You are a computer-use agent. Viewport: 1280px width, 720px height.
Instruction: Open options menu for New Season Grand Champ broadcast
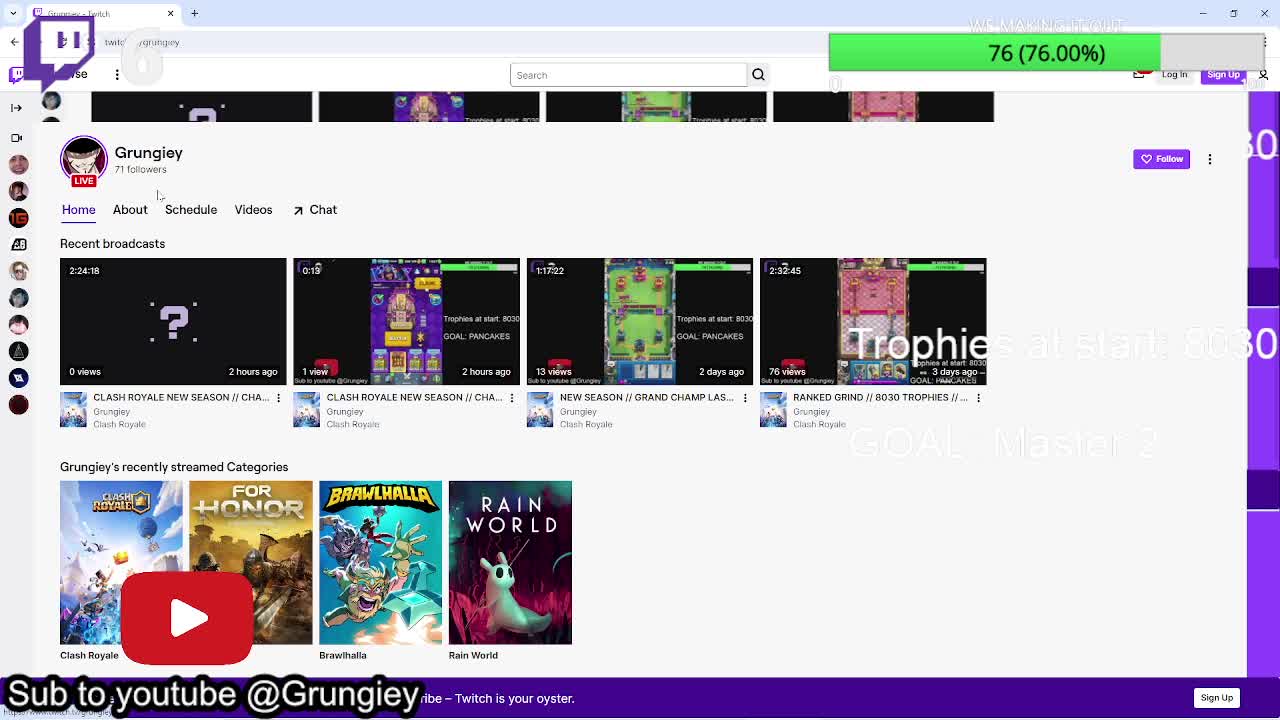click(x=744, y=398)
